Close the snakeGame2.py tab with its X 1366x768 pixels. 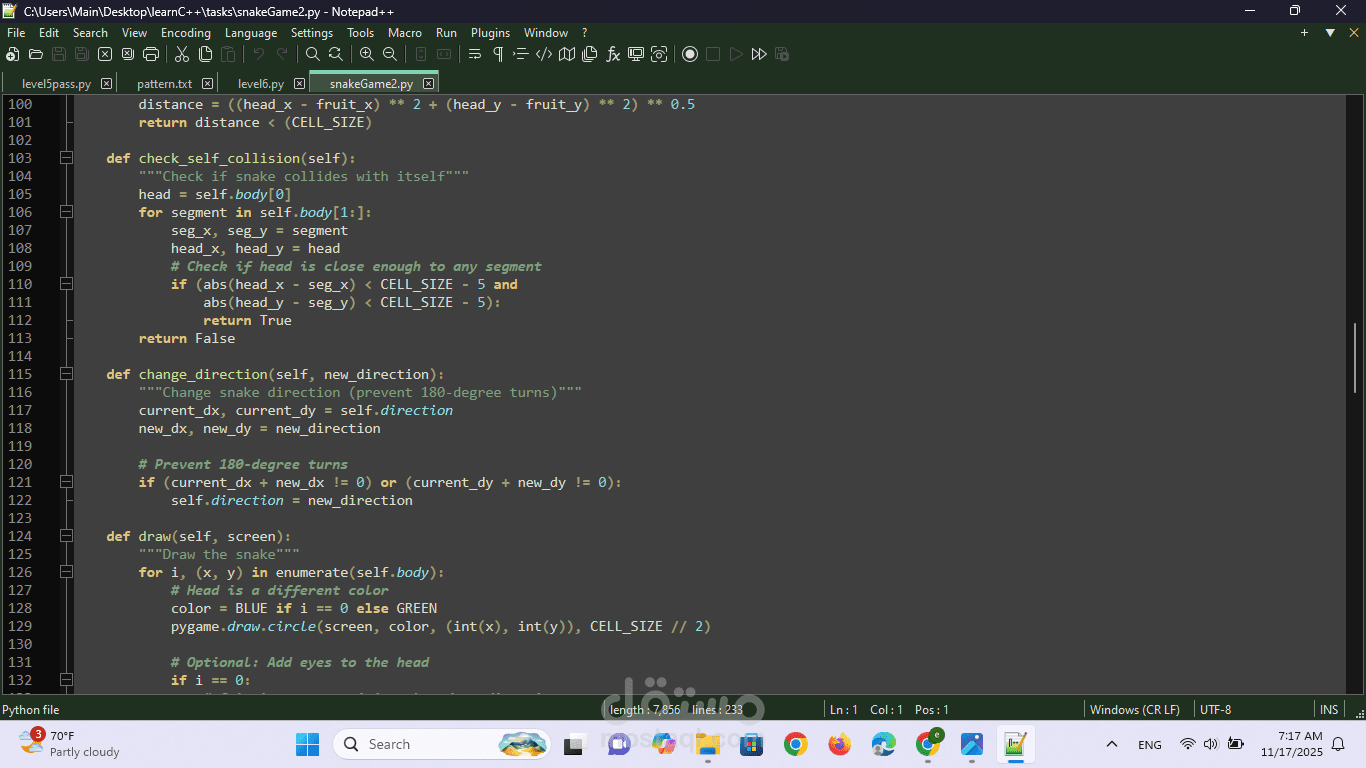pyautogui.click(x=428, y=84)
